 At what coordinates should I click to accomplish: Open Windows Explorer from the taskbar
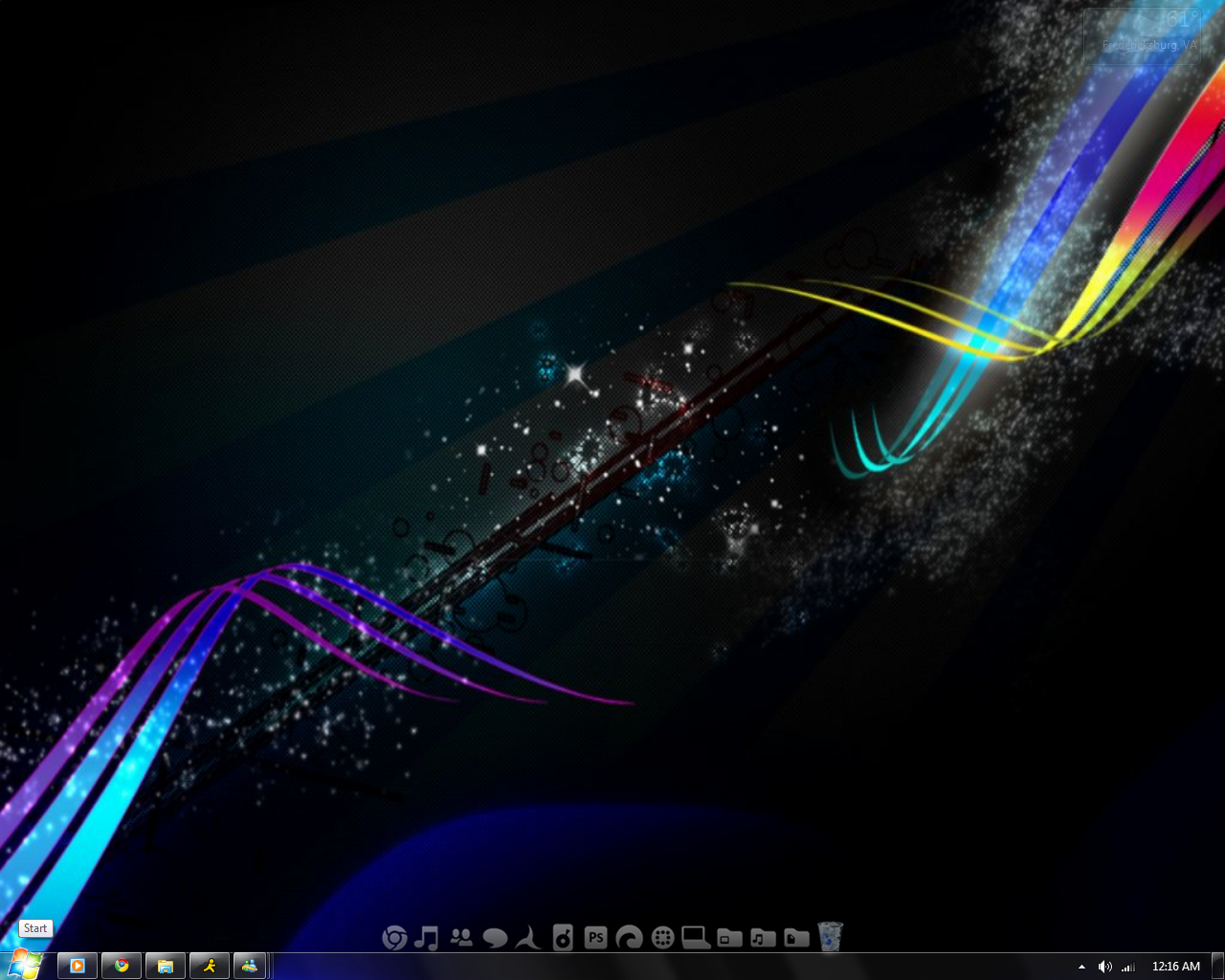pos(166,966)
